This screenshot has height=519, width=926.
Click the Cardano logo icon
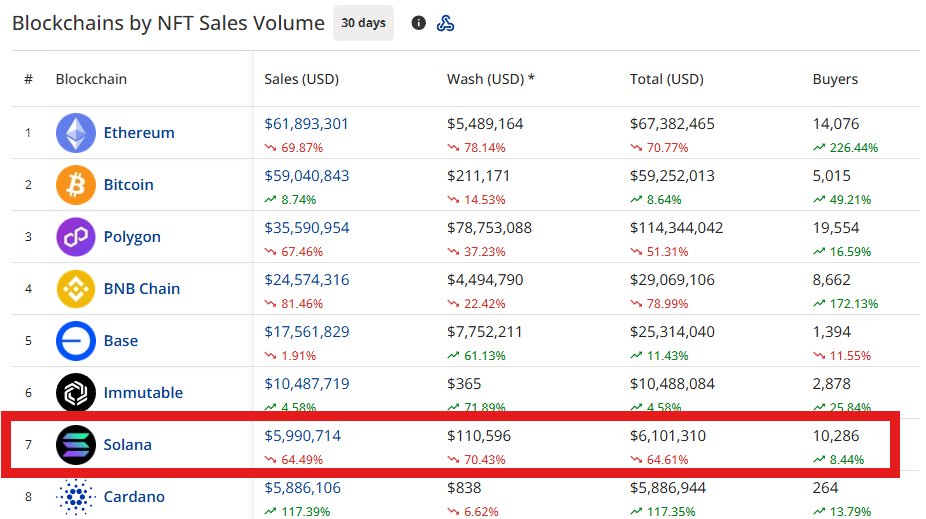tap(76, 497)
